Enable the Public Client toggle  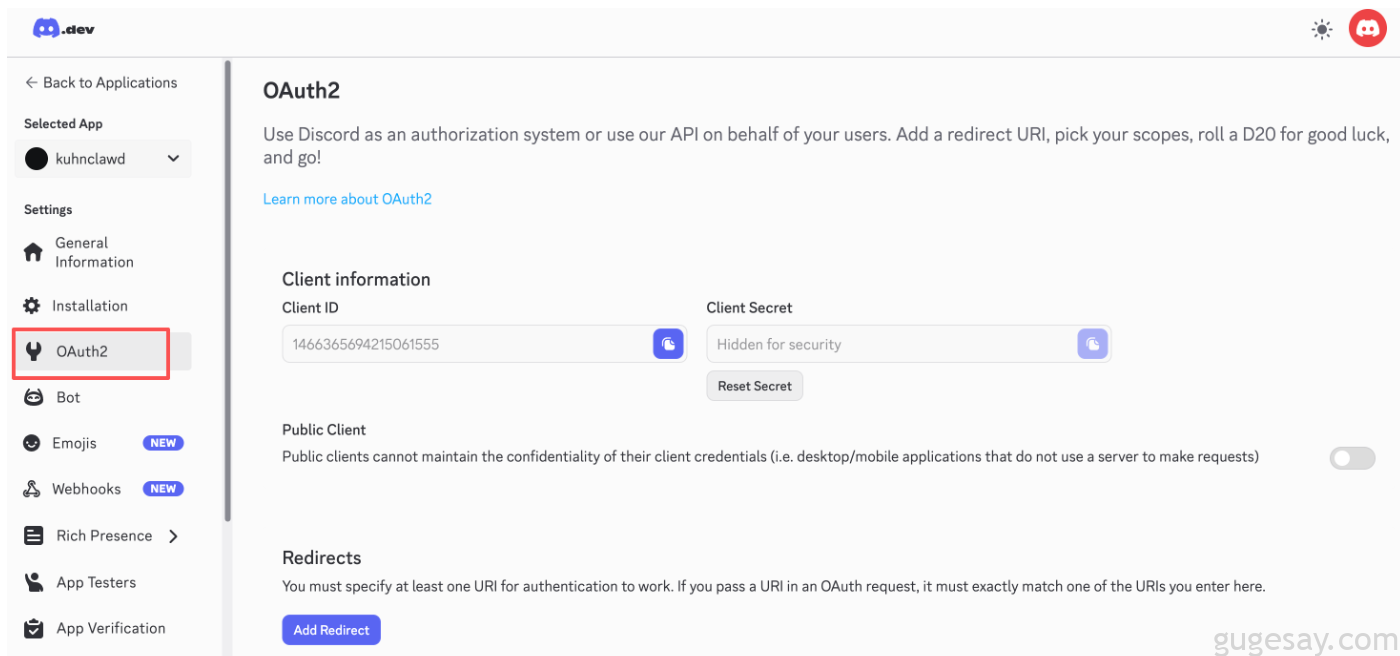1352,458
